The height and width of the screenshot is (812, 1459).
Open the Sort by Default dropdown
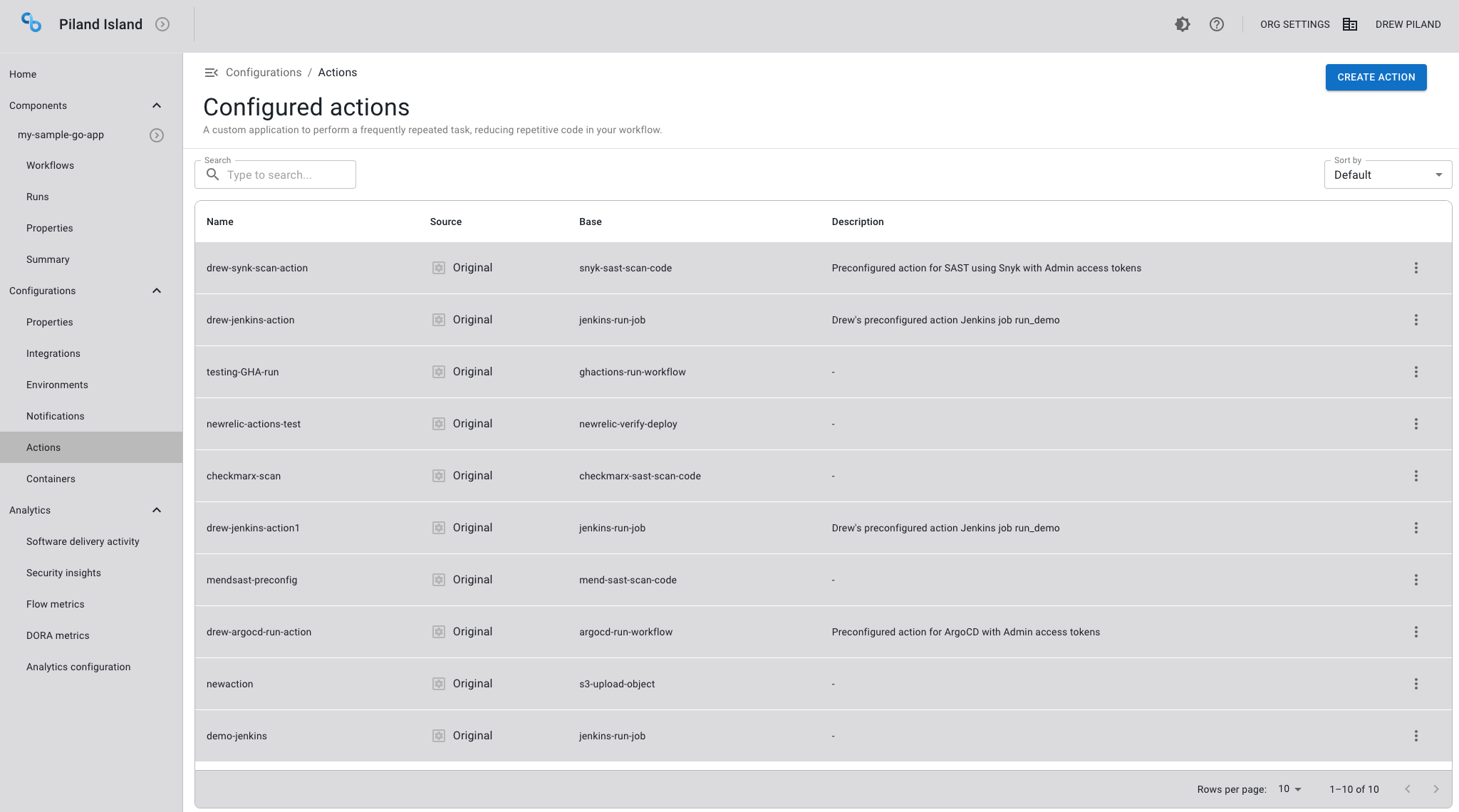[x=1387, y=175]
